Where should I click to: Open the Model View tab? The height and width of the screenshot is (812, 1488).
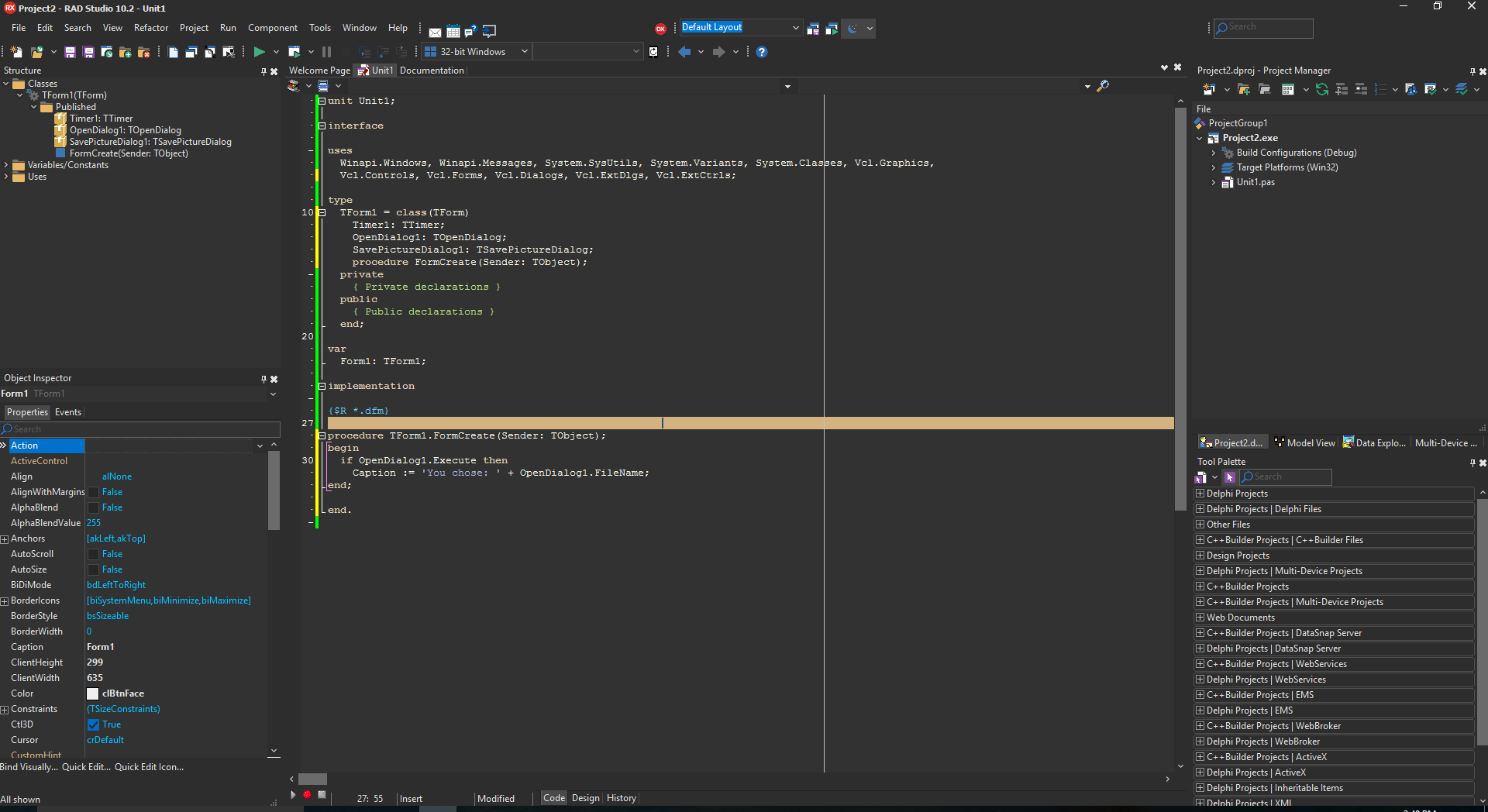tap(1305, 443)
